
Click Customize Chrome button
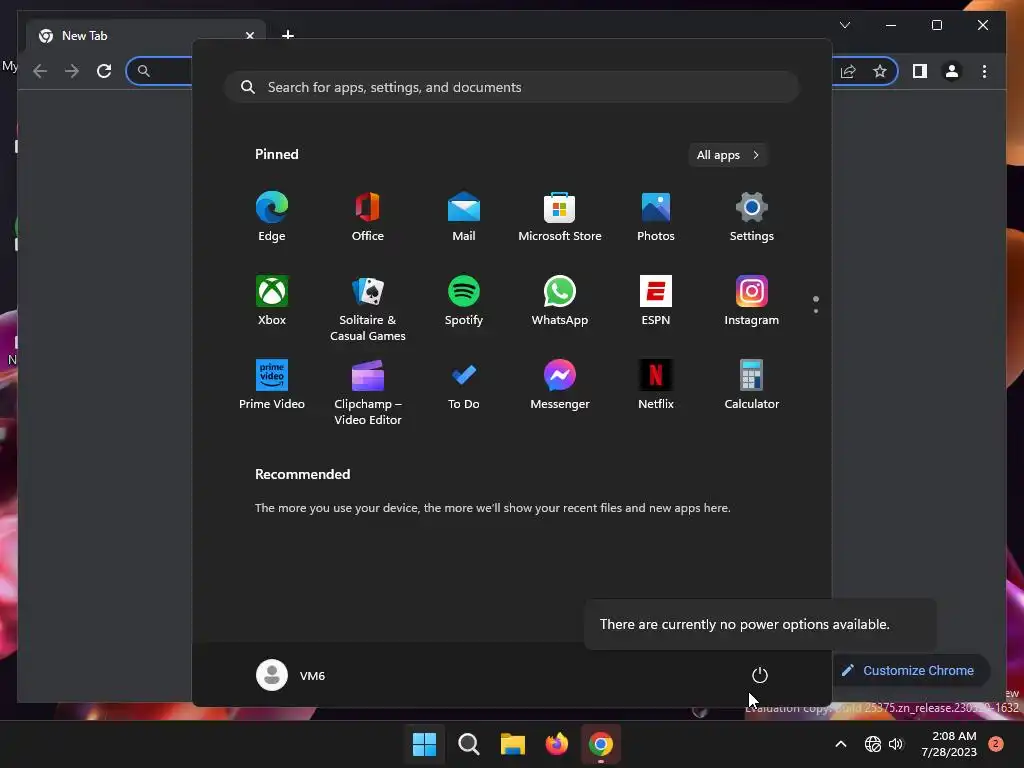(908, 671)
